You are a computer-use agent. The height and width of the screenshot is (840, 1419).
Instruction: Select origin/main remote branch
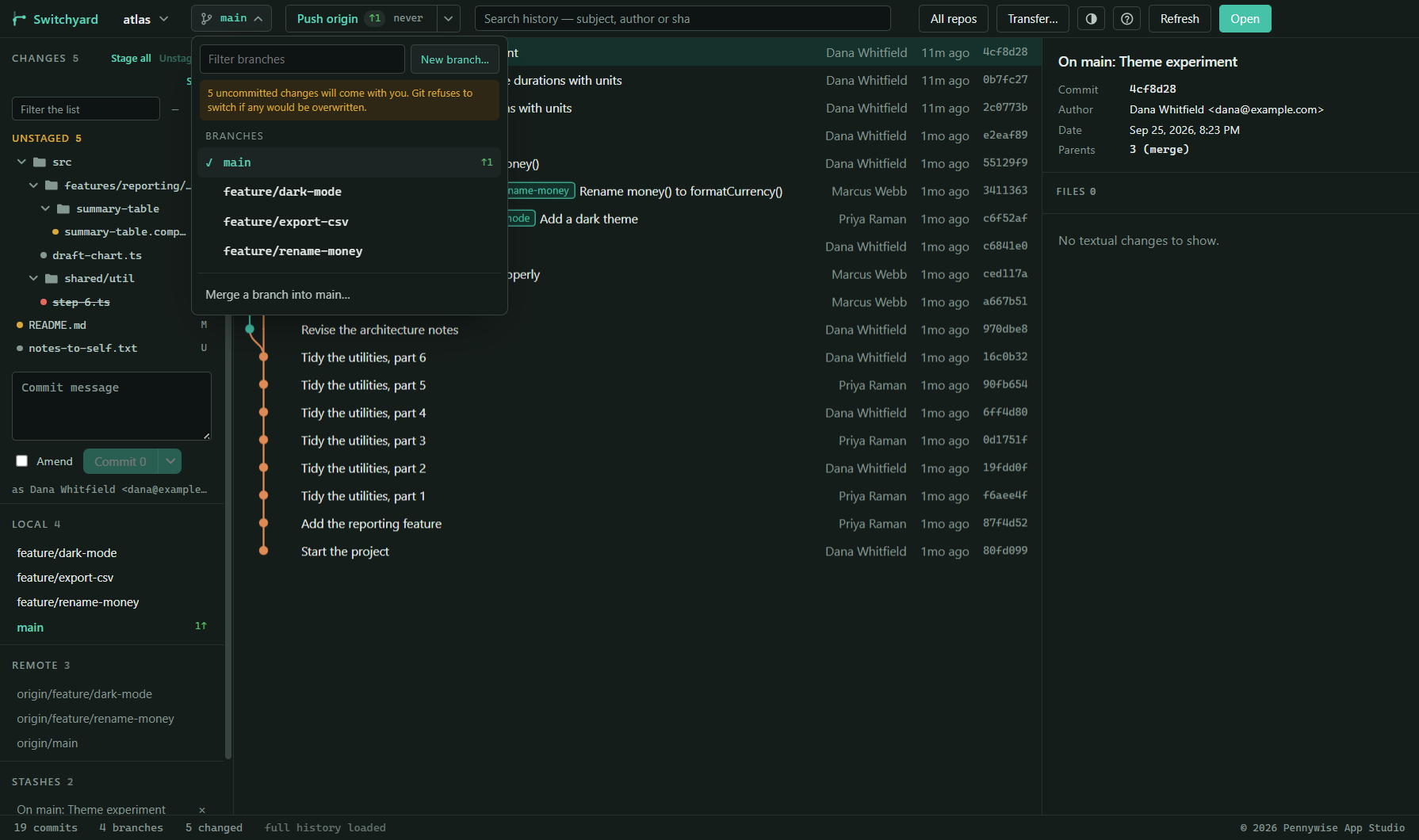(x=112, y=743)
